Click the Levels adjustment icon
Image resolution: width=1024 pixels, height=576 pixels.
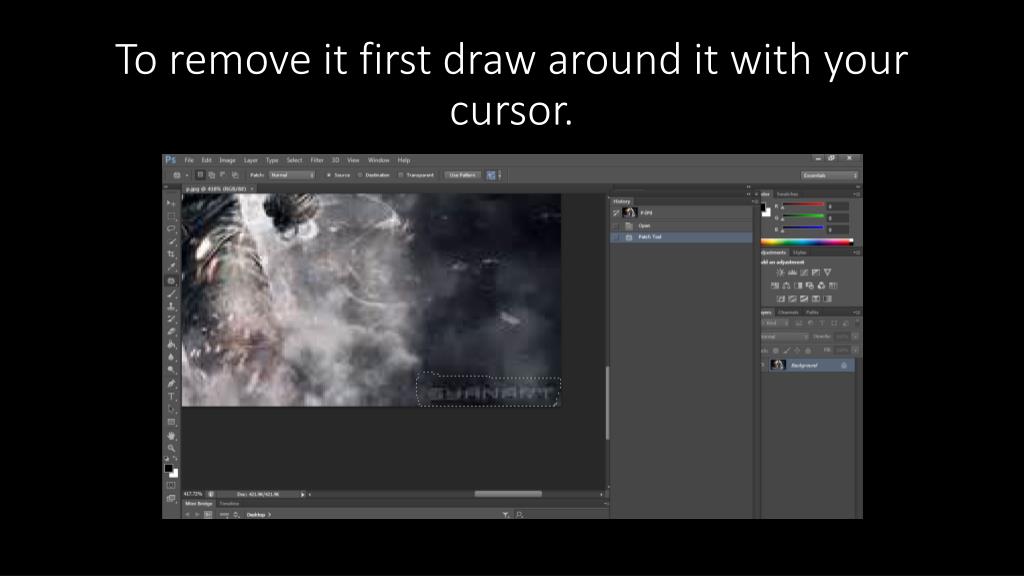tap(792, 272)
